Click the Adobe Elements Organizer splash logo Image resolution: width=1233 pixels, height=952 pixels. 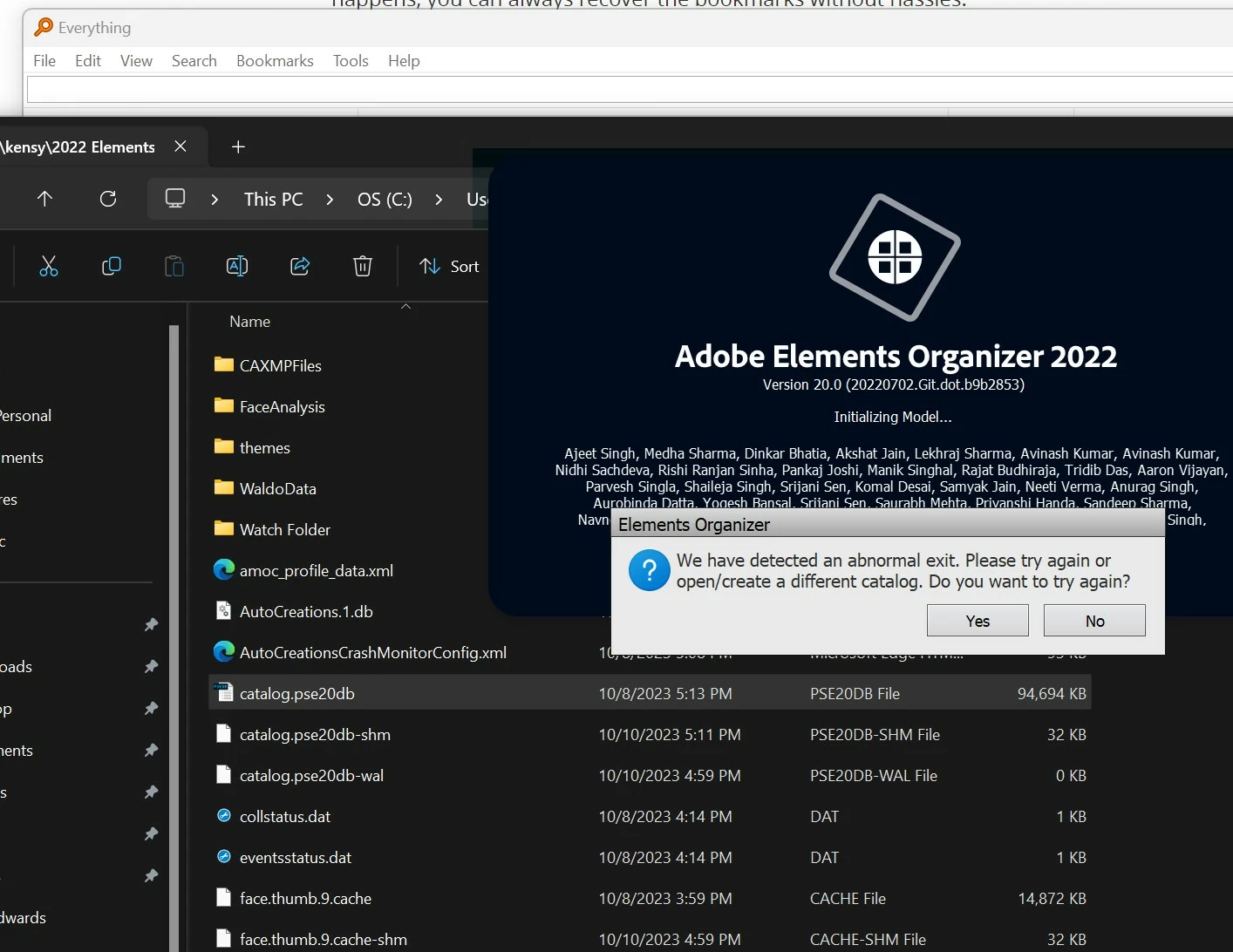[895, 257]
